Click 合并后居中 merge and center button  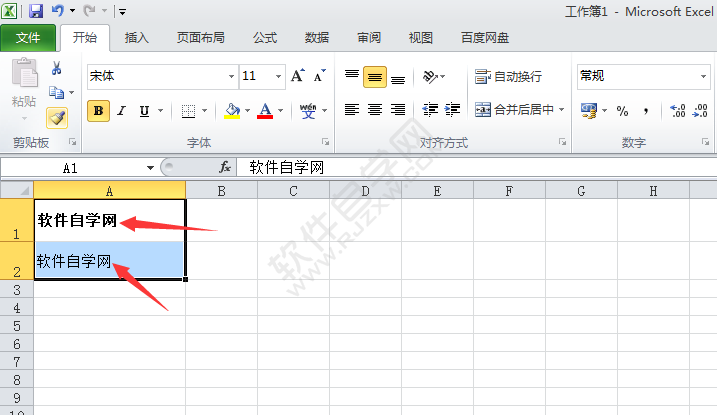[x=514, y=110]
